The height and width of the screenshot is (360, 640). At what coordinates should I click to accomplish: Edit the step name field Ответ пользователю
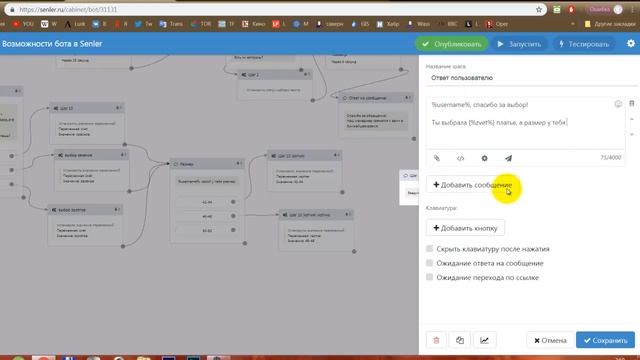click(531, 78)
